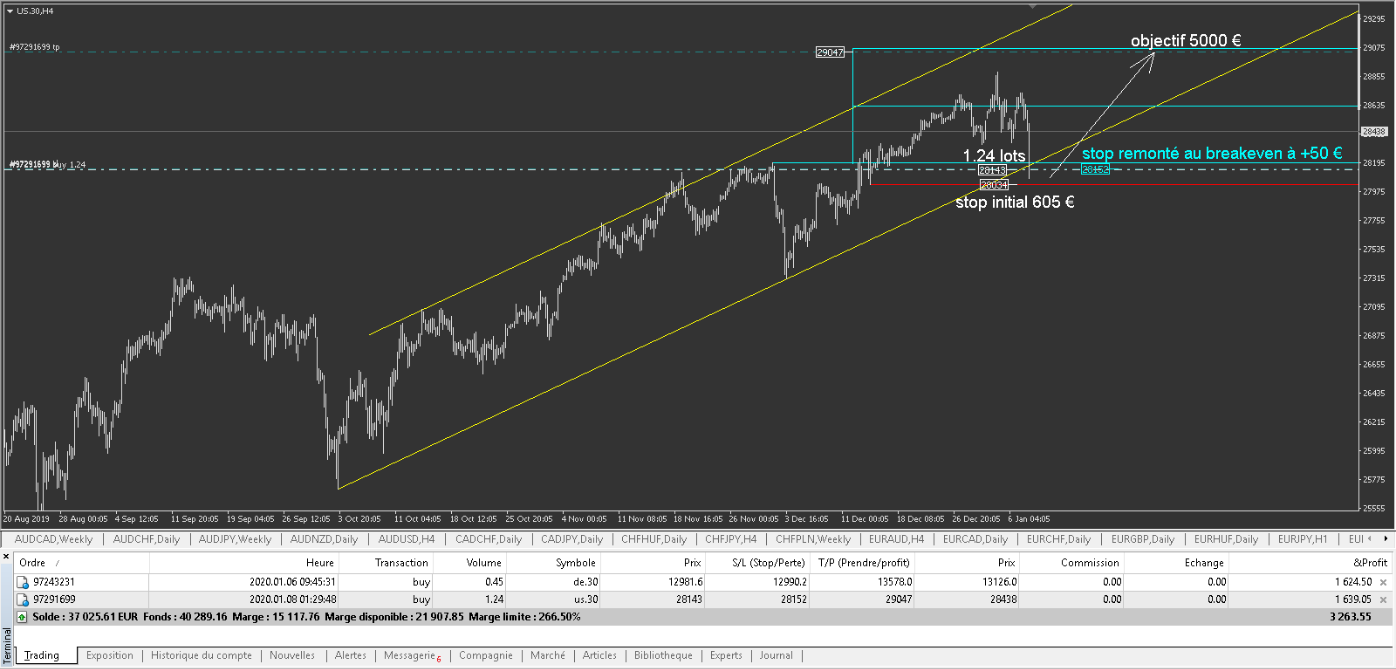Switch to the EURCAD,Daily chart tab
1396x669 pixels.
pos(975,539)
